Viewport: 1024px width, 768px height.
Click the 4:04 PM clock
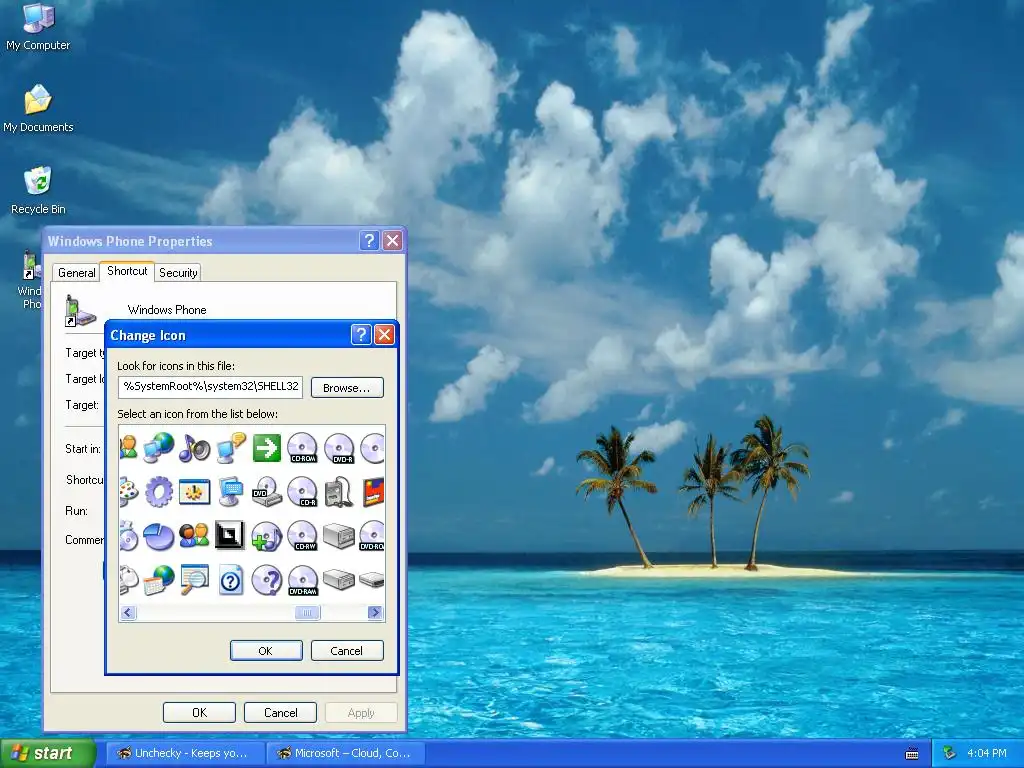[x=987, y=753]
